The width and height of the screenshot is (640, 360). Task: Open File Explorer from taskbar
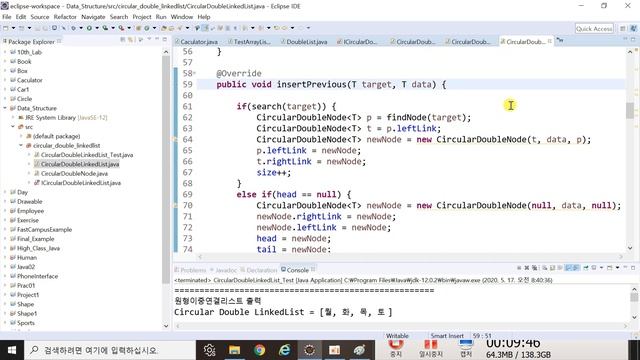[x=234, y=350]
